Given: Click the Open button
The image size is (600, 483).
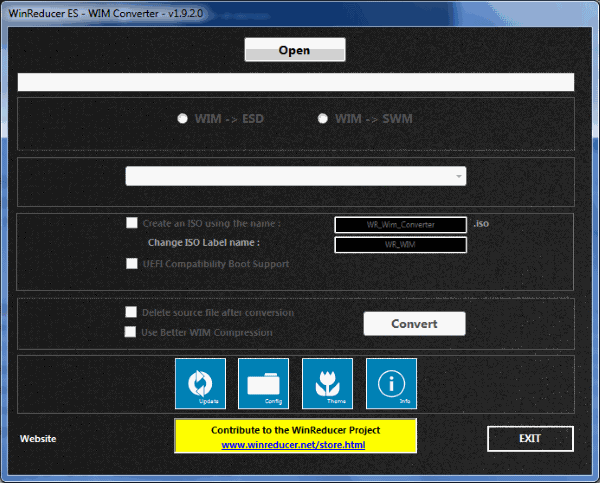Looking at the screenshot, I should (295, 50).
